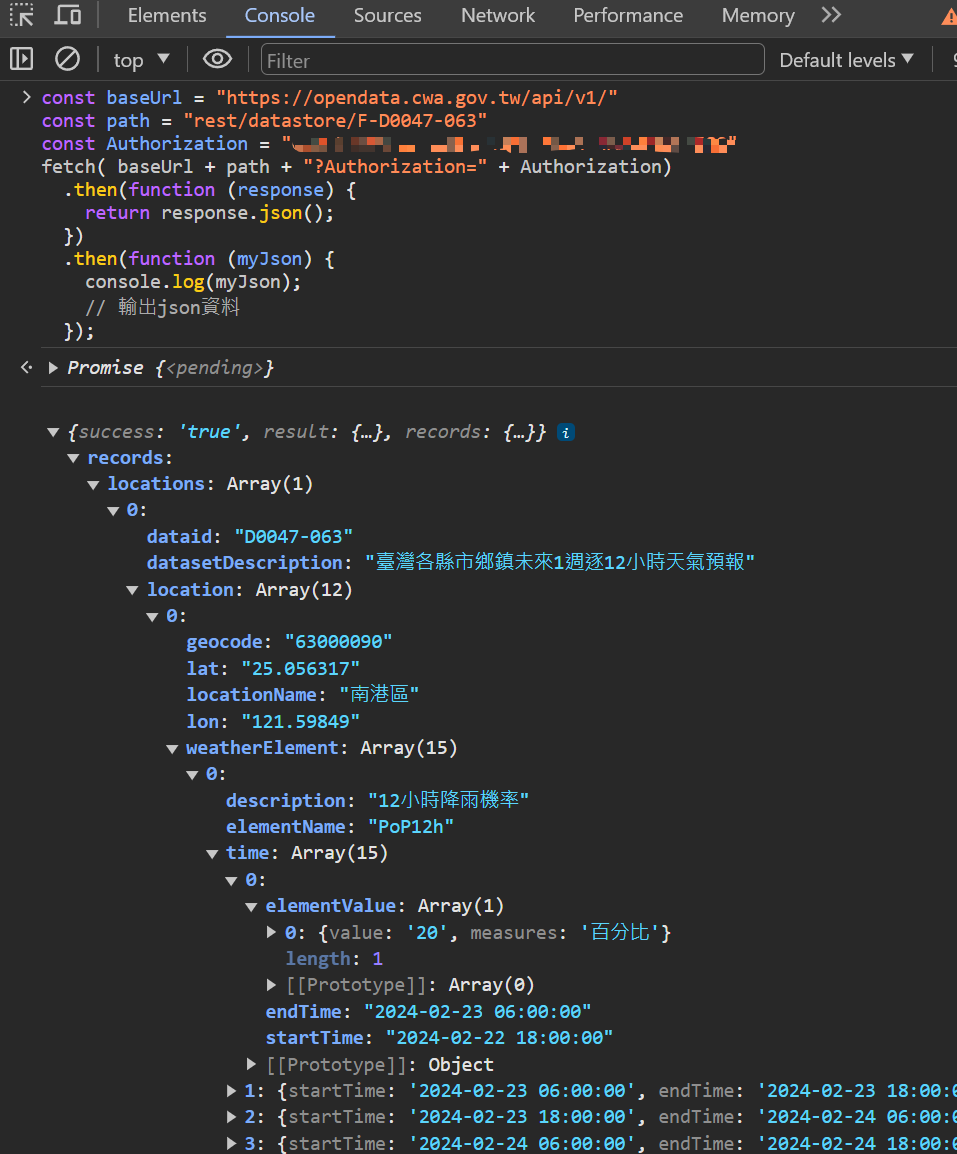The height and width of the screenshot is (1154, 957).
Task: Toggle the device toolbar icon
Action: [x=67, y=16]
